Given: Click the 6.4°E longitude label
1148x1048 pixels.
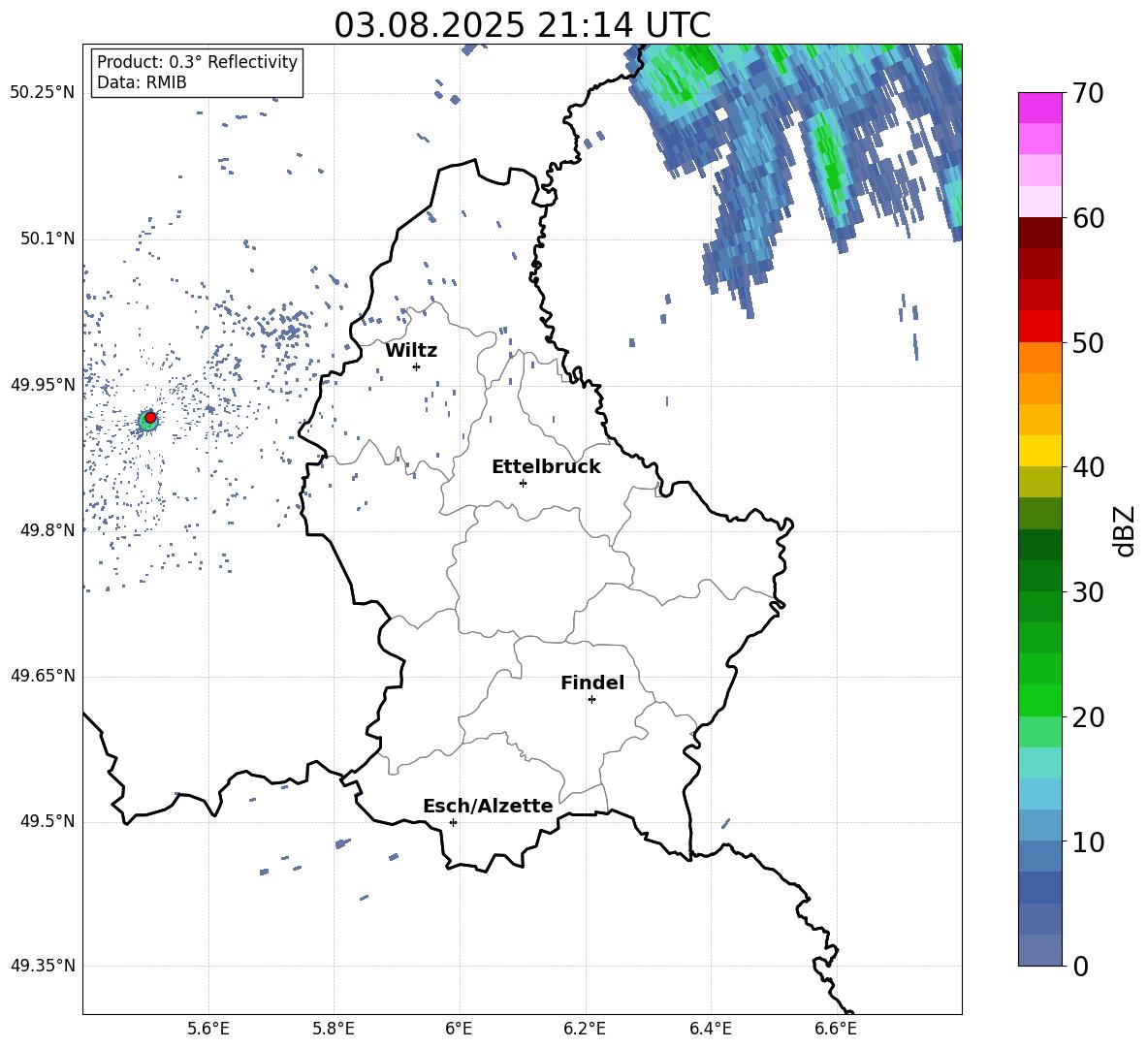Looking at the screenshot, I should pyautogui.click(x=710, y=1029).
